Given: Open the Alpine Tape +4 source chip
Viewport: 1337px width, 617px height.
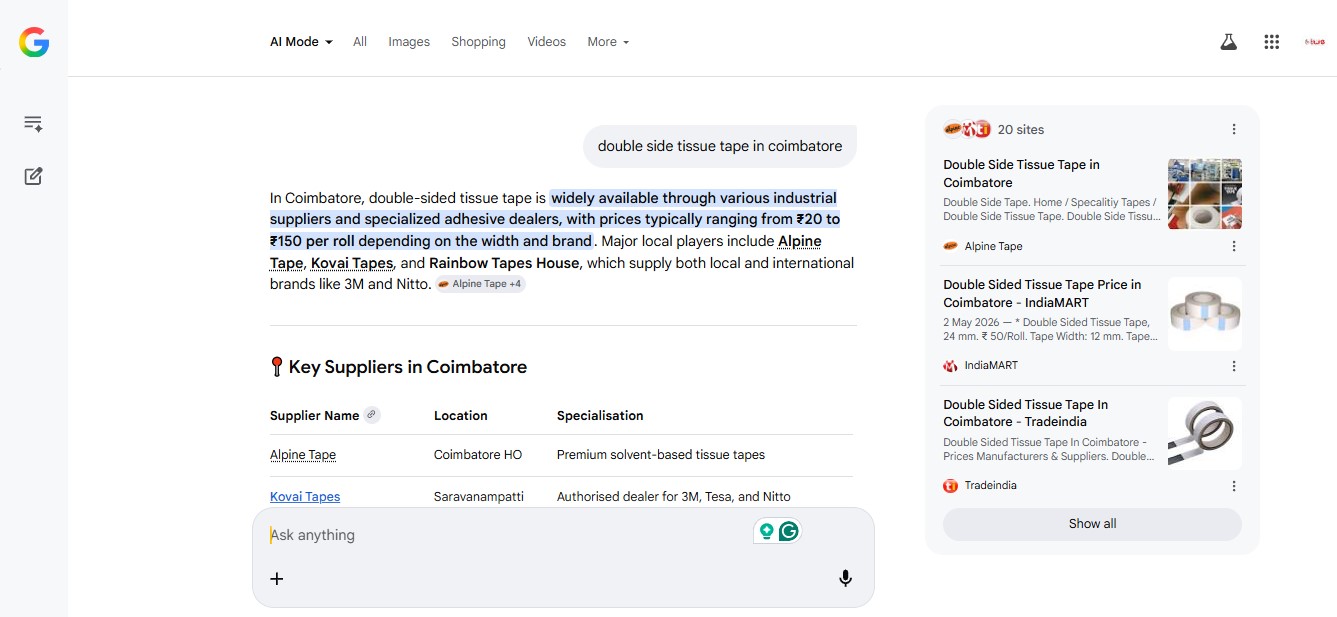Looking at the screenshot, I should click(481, 284).
